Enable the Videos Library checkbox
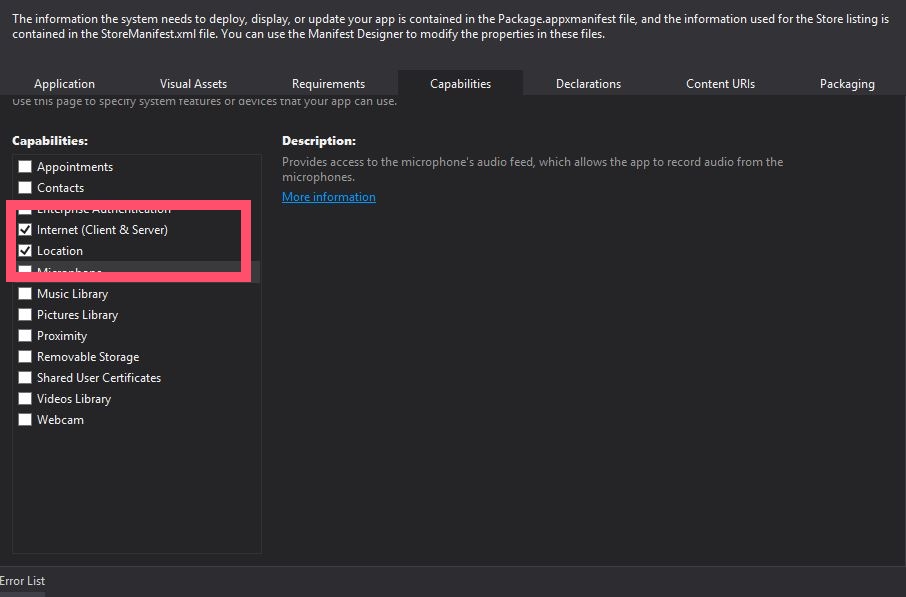The image size is (906, 597). tap(26, 399)
